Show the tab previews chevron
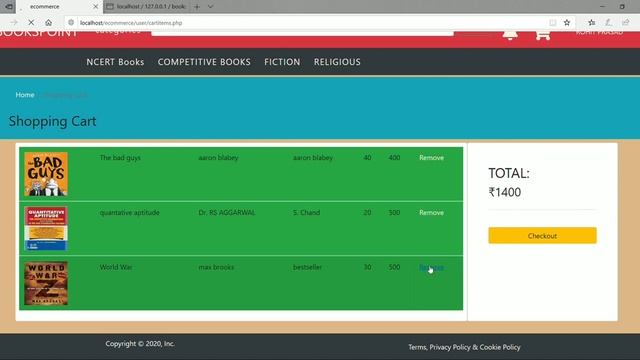640x360 pixels. tap(211, 7)
